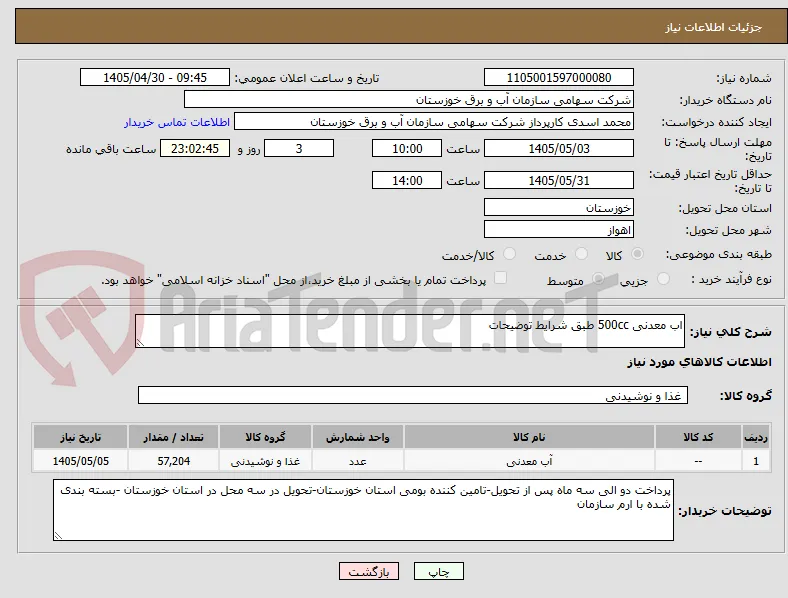Click the جزئیات اطلاعات نیاز header title

click(x=714, y=27)
